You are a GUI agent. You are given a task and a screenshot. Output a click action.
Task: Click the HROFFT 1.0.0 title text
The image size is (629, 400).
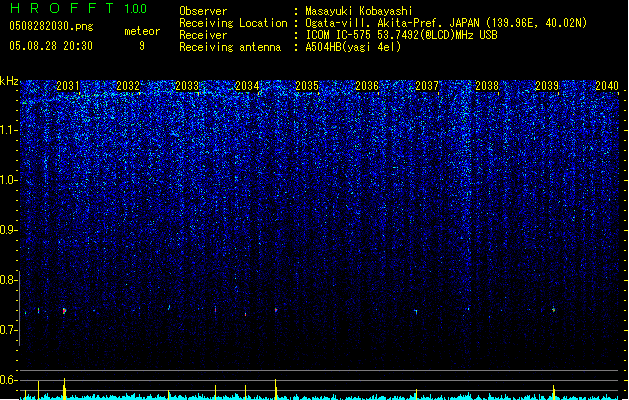tap(79, 8)
